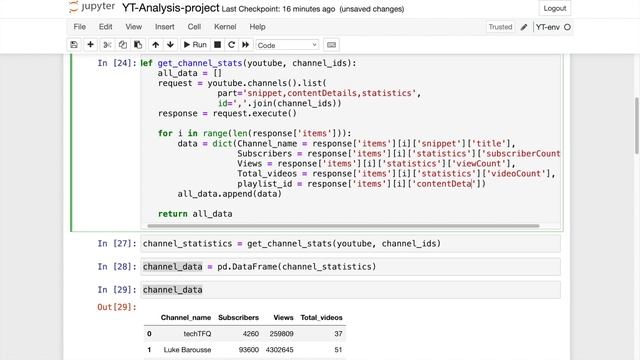The width and height of the screenshot is (640, 360).
Task: Click the horizontal scrollbar of cell 24
Action: coord(343,226)
